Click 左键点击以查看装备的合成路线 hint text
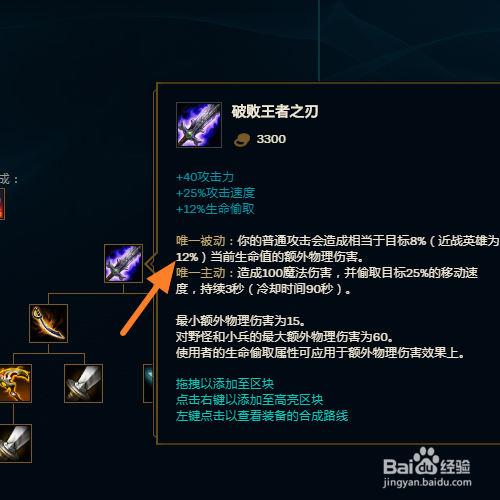 (262, 416)
